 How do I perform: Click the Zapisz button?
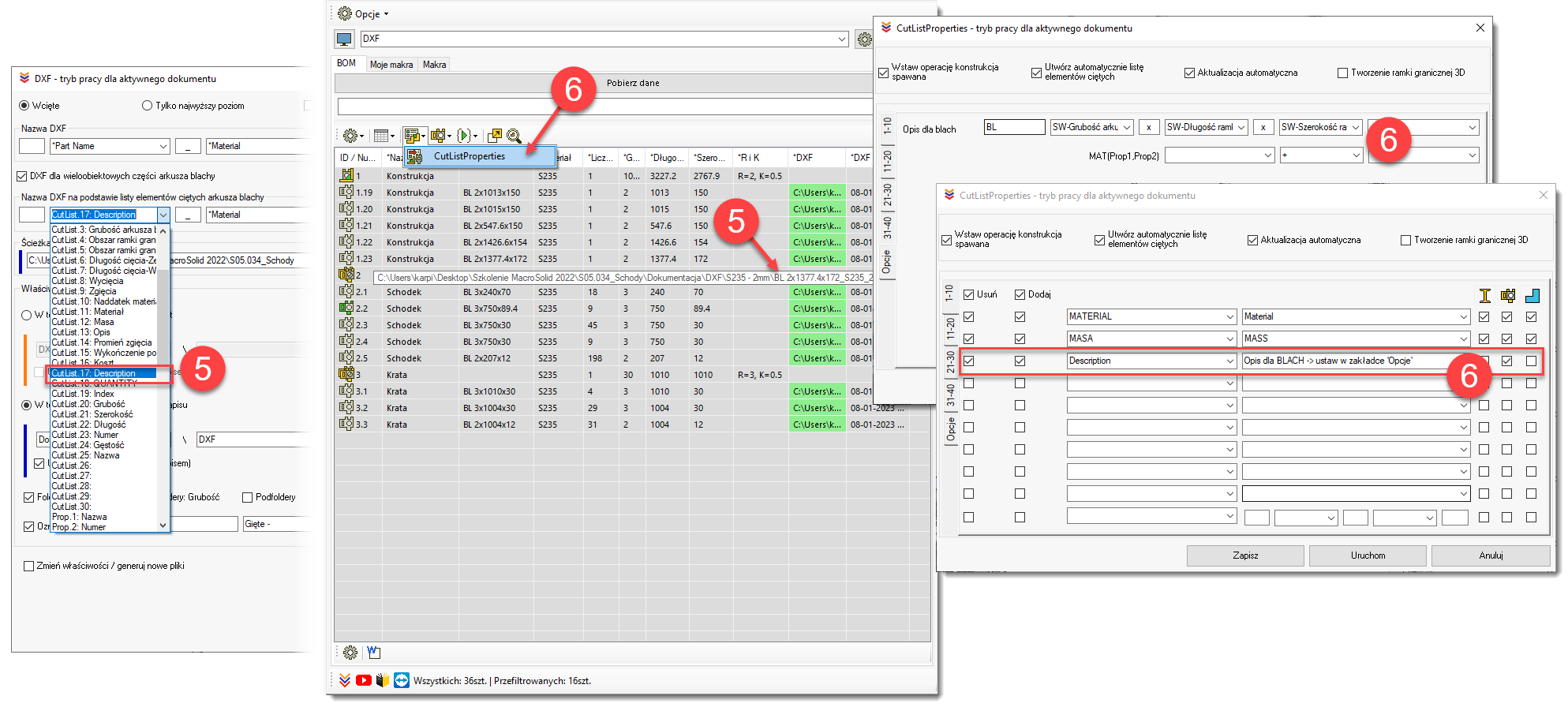click(x=1246, y=555)
